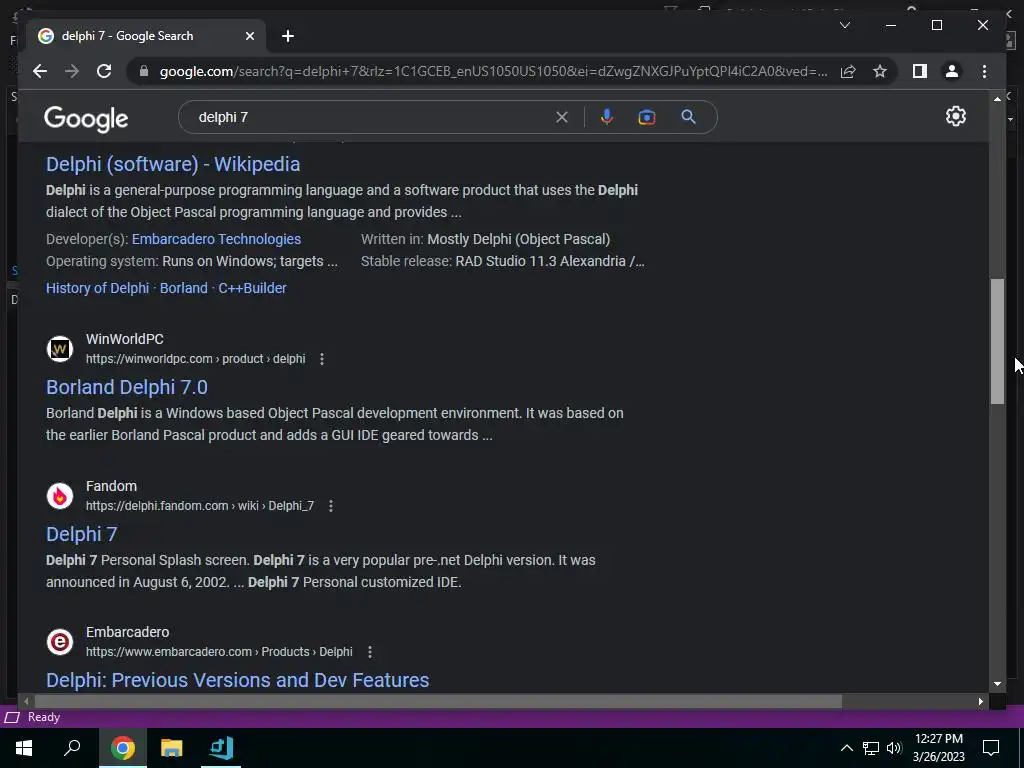Viewport: 1024px width, 768px height.
Task: Open options menu for Fandom result
Action: tap(330, 505)
